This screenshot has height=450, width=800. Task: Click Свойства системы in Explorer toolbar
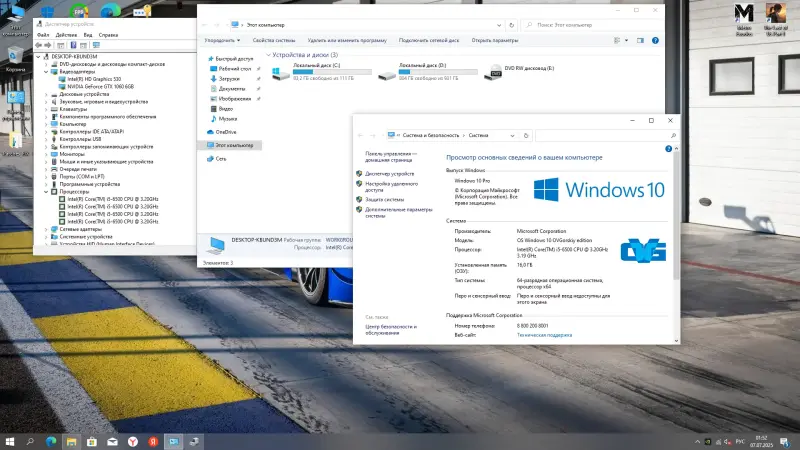click(x=274, y=40)
